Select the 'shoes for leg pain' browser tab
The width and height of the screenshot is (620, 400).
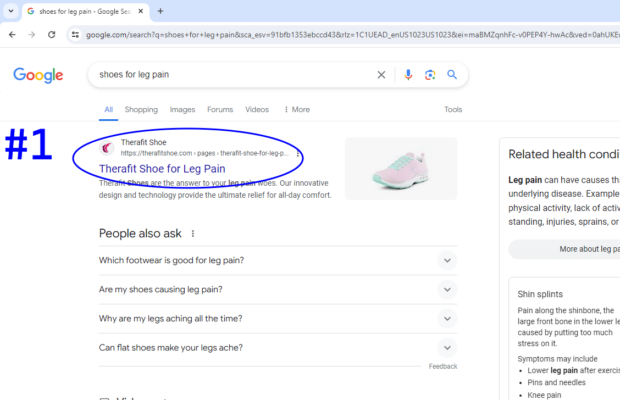pos(86,11)
